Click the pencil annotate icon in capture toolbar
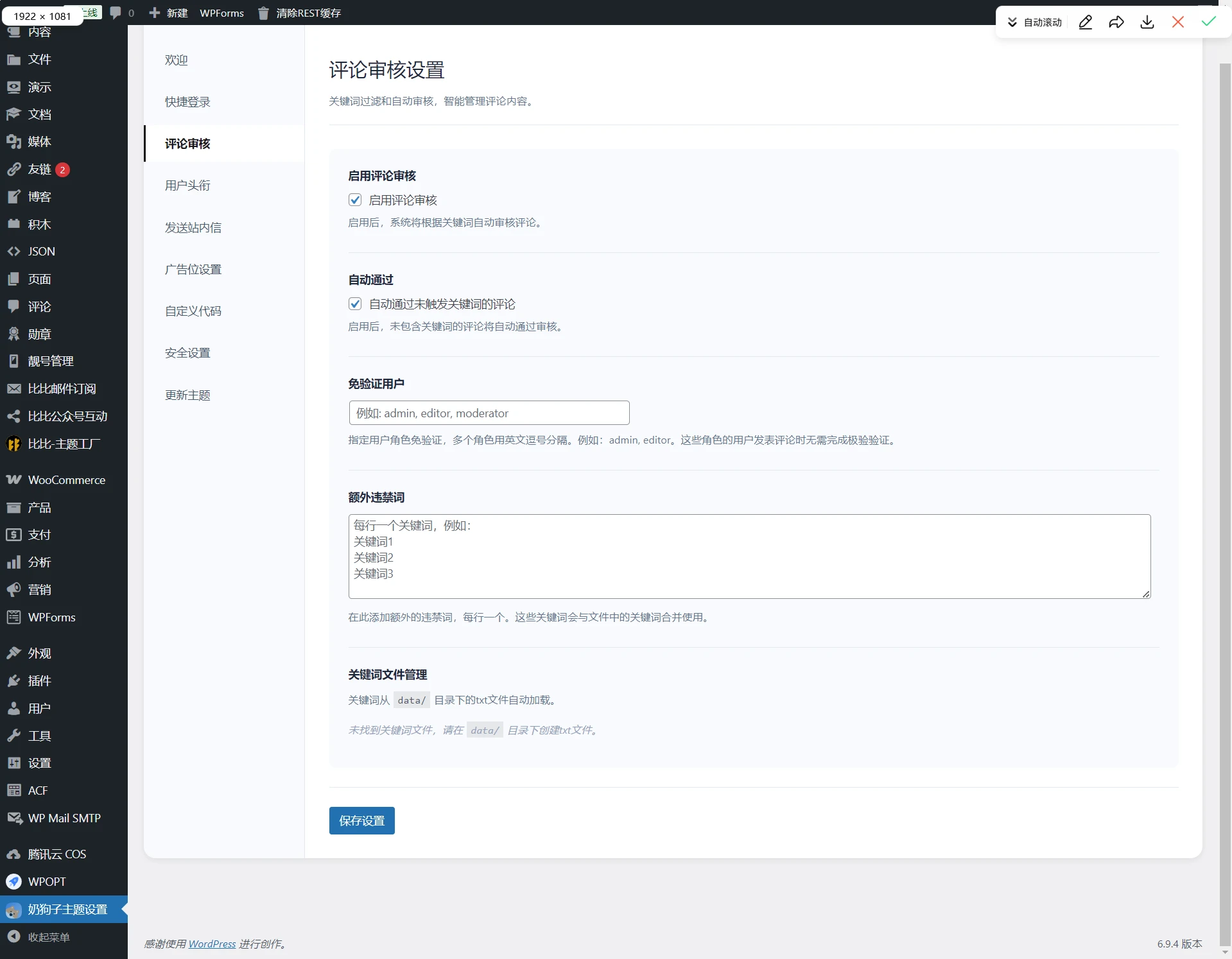1232x959 pixels. coord(1086,22)
